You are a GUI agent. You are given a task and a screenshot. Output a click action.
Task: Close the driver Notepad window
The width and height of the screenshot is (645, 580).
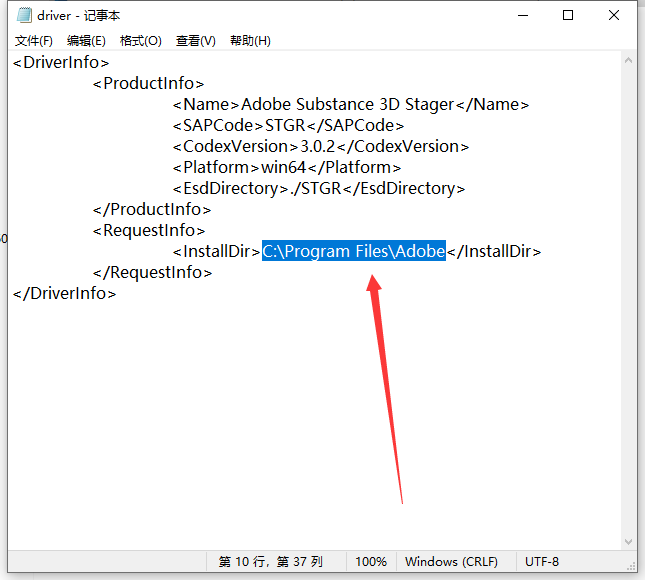tap(614, 15)
